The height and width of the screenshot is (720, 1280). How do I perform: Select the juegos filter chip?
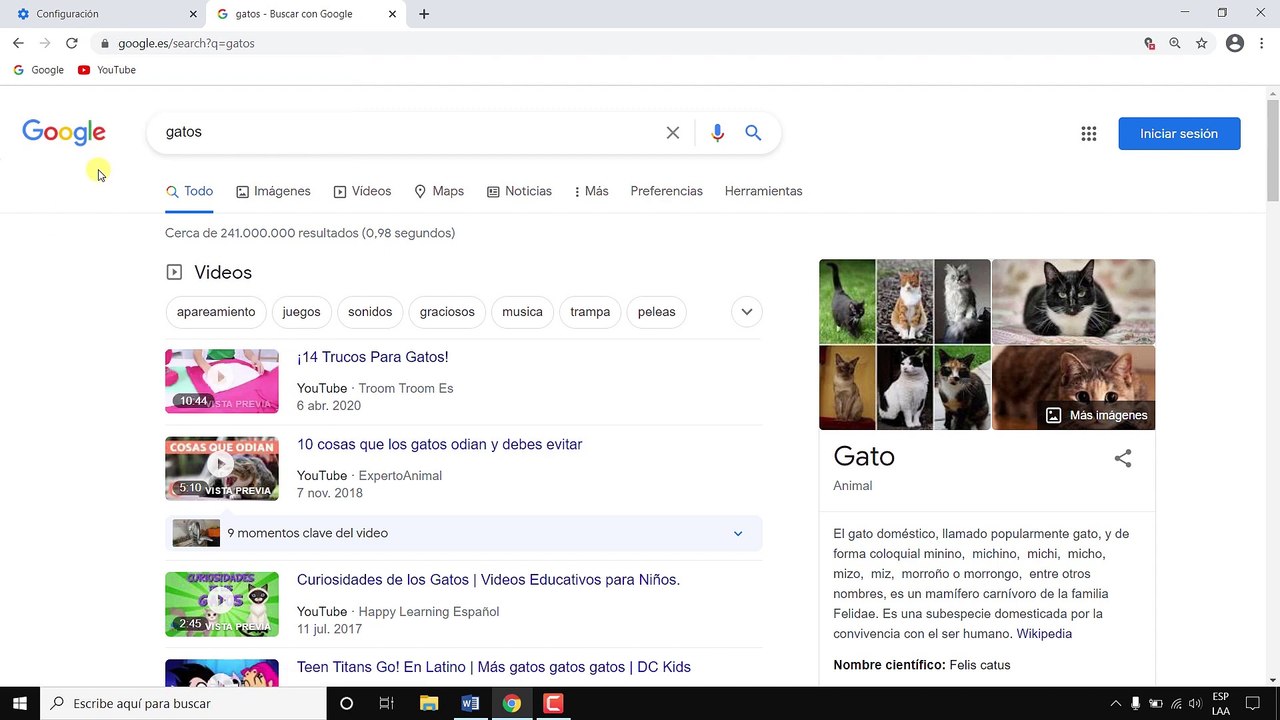301,312
